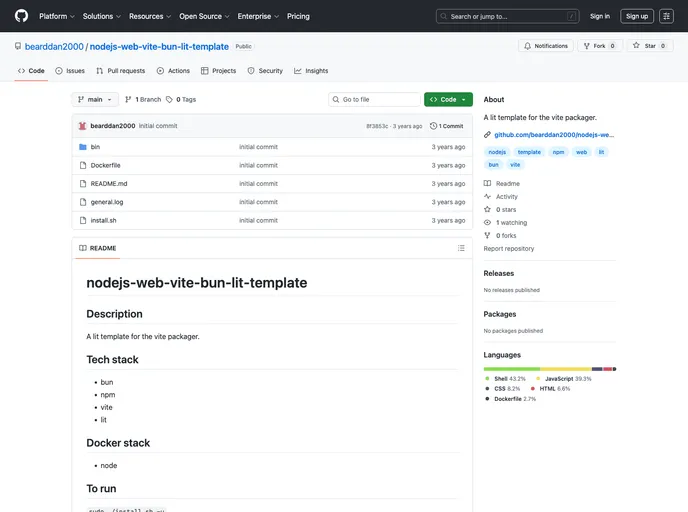Click the green Shell segment in languages bar
This screenshot has height=512, width=688.
[x=512, y=369]
